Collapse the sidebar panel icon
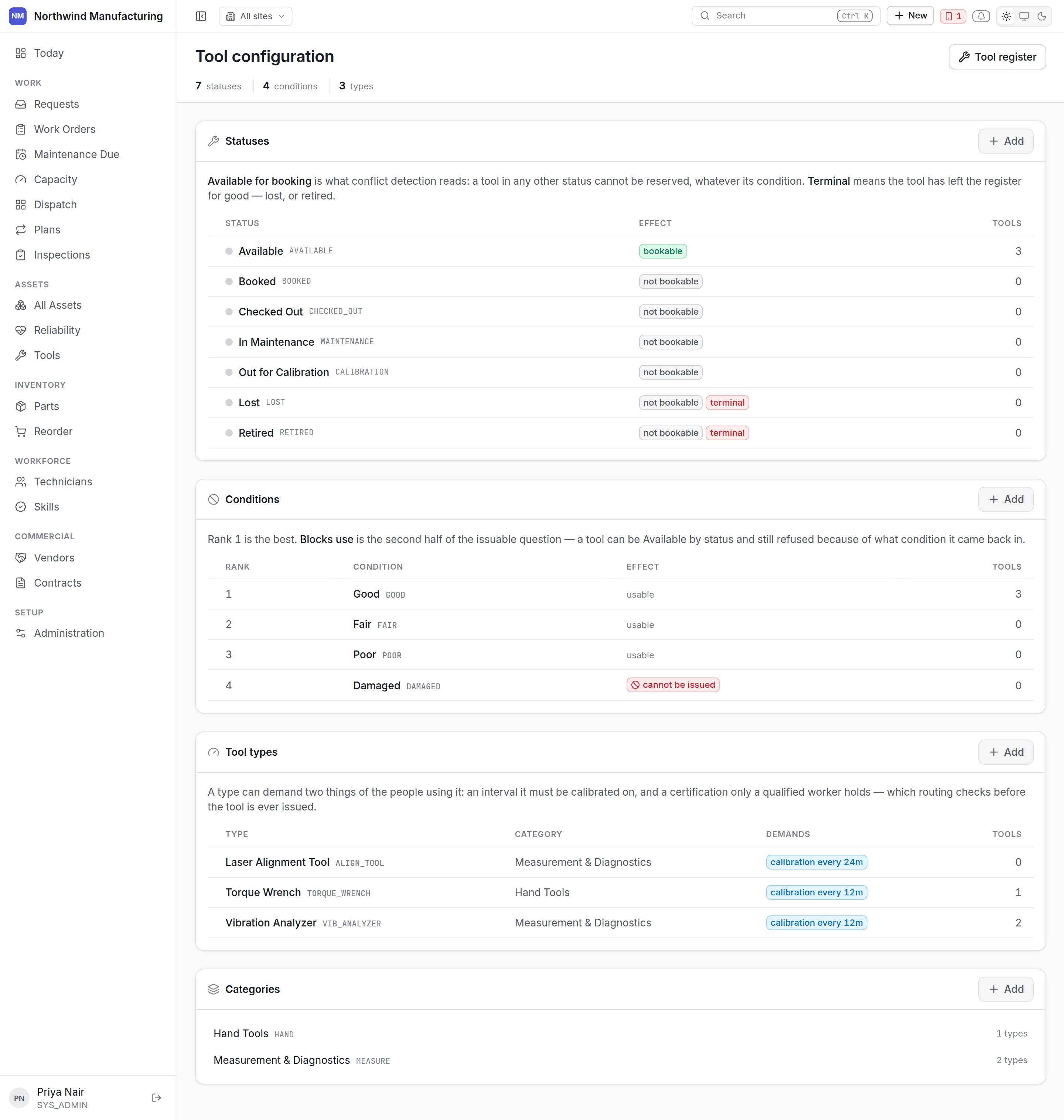 [x=201, y=16]
